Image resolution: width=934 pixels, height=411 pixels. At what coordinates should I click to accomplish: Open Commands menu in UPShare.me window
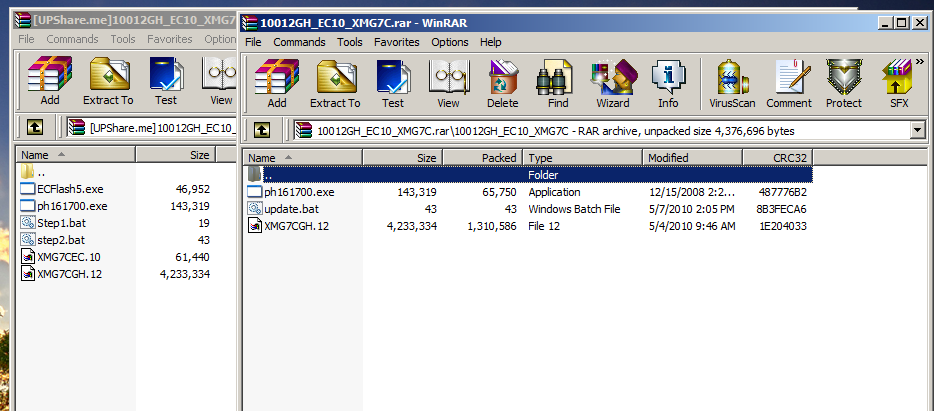tap(72, 39)
